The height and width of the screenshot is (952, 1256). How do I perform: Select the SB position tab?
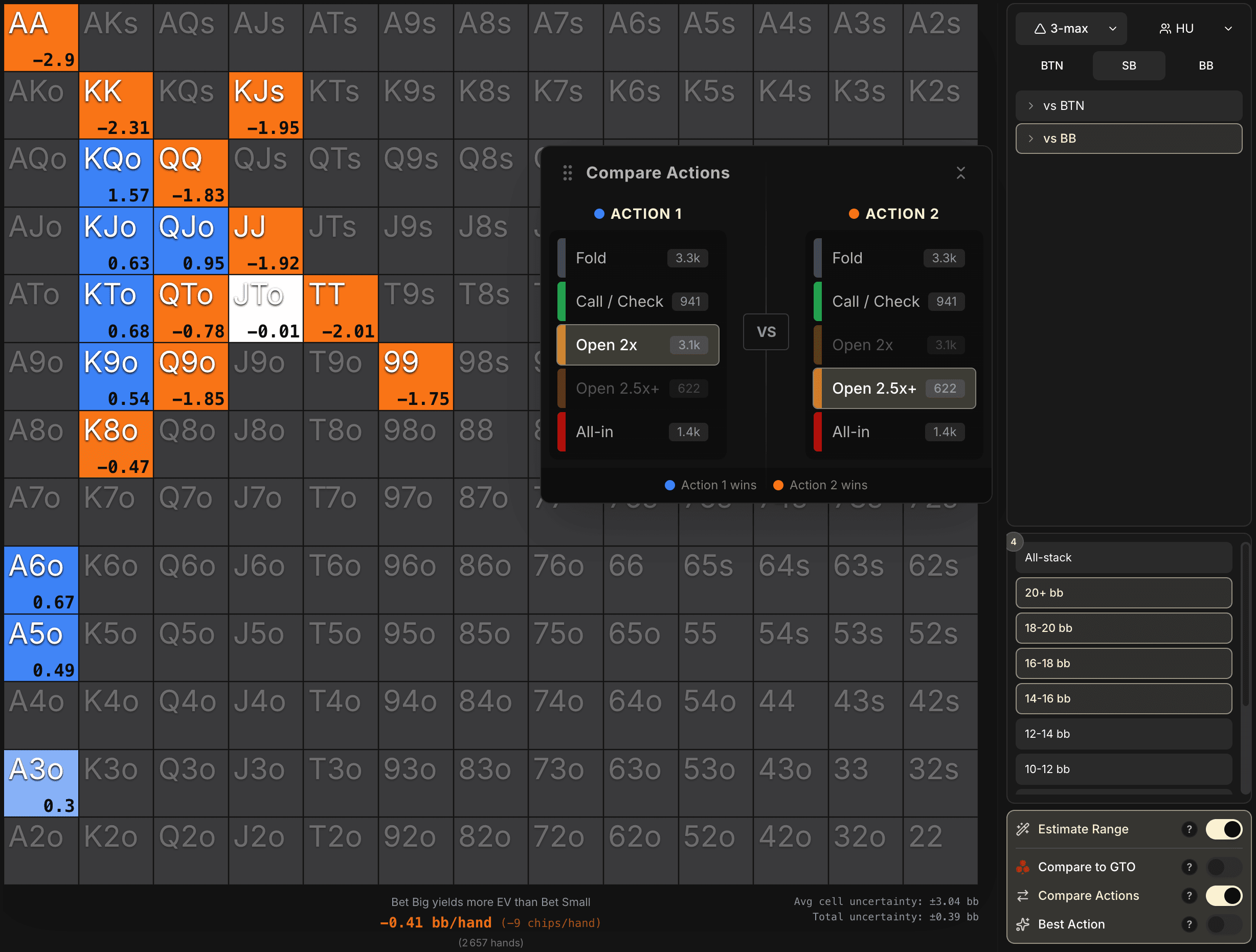(x=1128, y=65)
